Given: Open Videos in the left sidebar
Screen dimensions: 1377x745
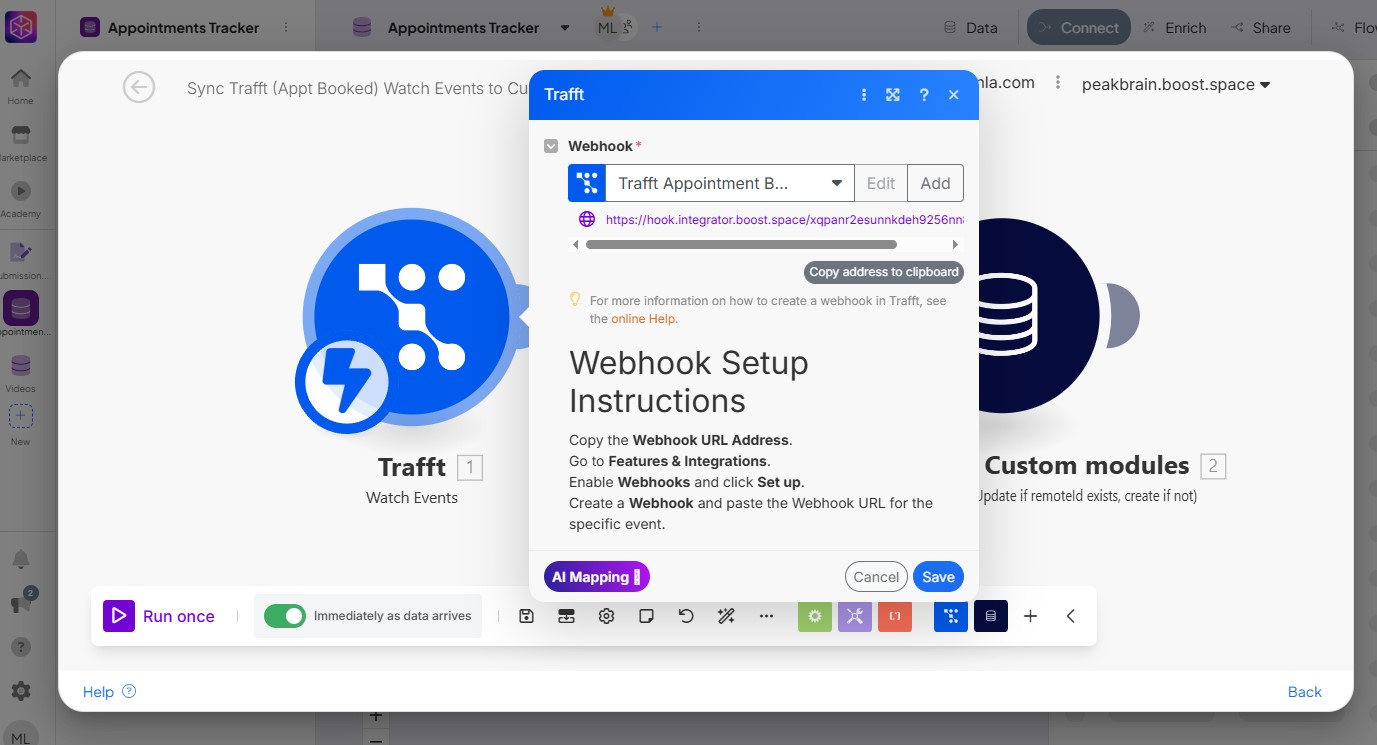Looking at the screenshot, I should 20,373.
